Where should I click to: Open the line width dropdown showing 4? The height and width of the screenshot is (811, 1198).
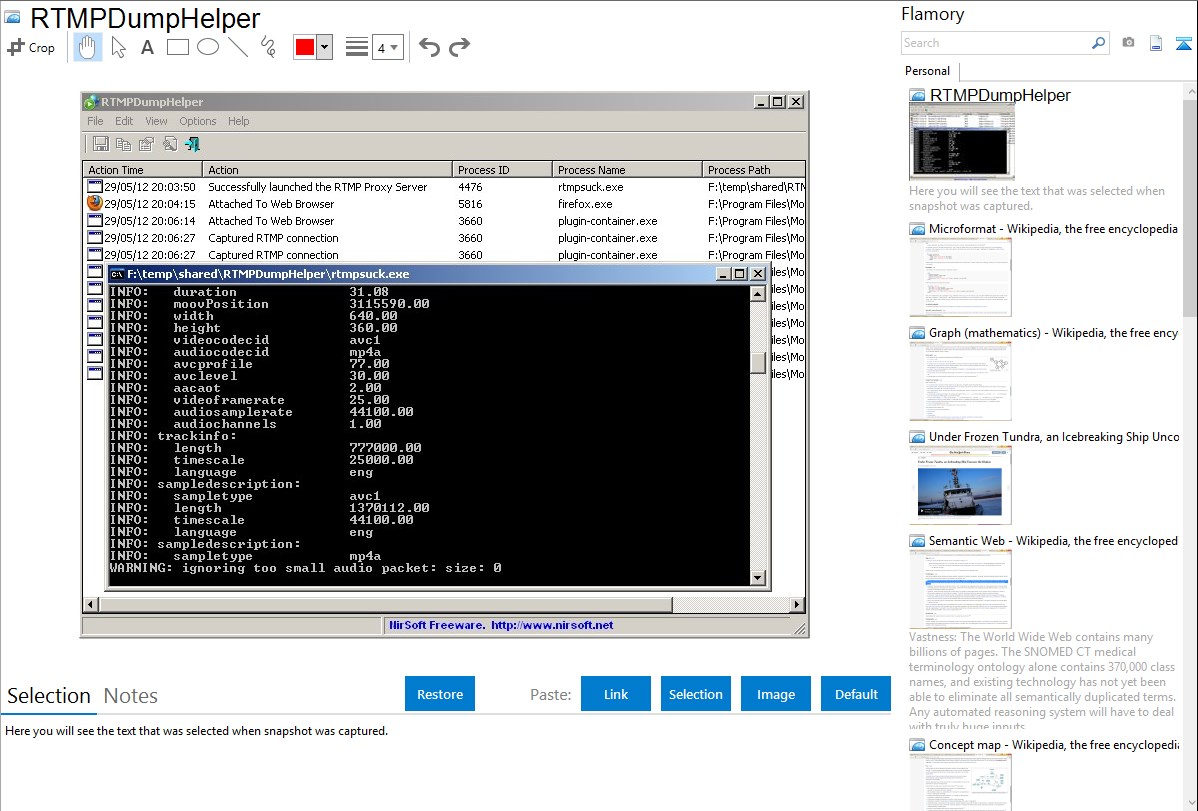(388, 47)
